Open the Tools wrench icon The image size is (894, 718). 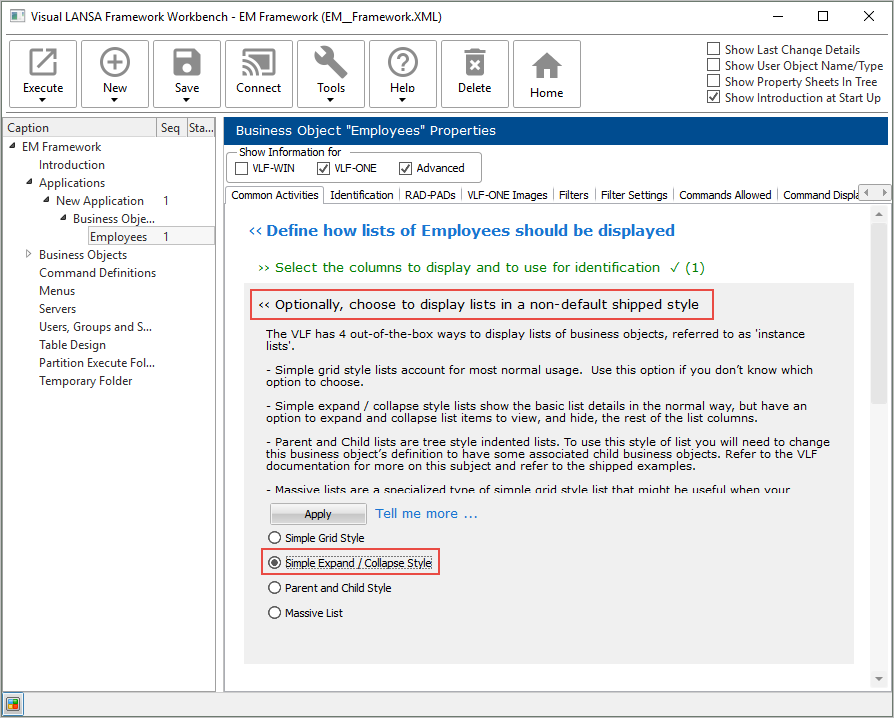pos(331,62)
